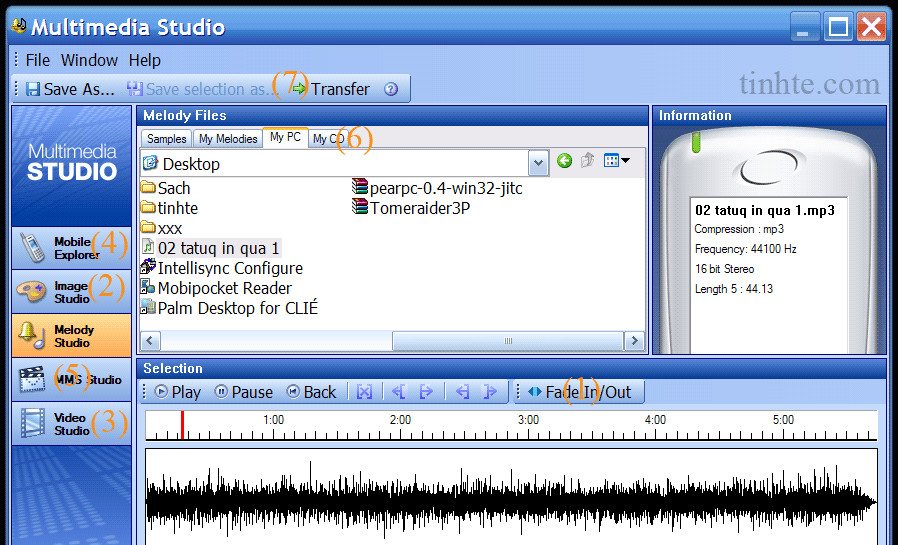Open the File menu

click(37, 60)
